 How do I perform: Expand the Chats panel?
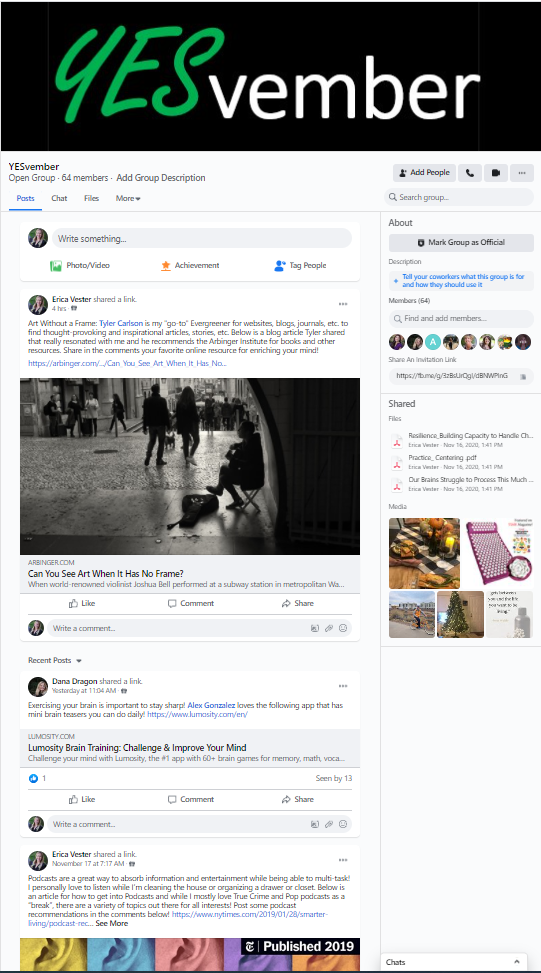(454, 962)
